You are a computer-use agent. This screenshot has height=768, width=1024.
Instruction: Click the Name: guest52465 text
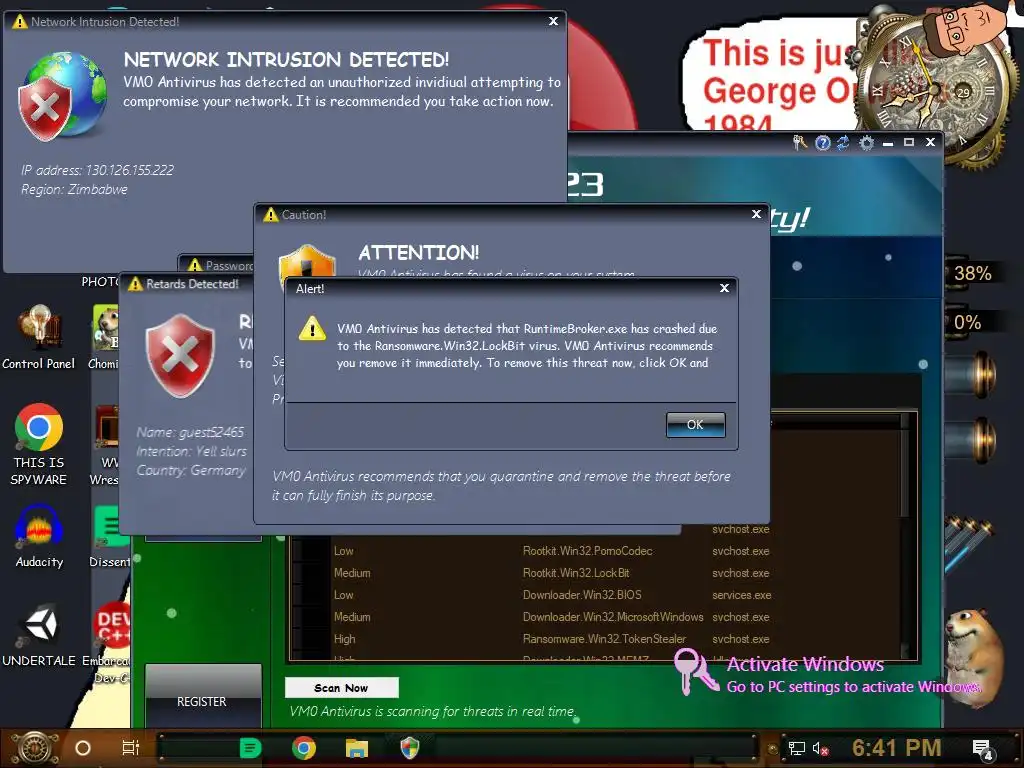pyautogui.click(x=190, y=432)
